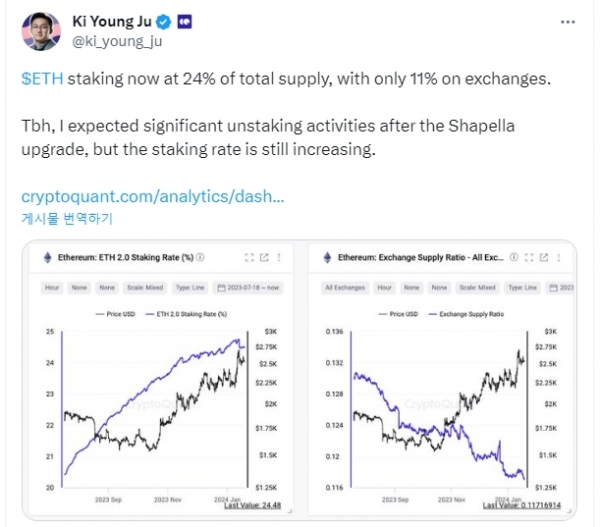Open the tweet's three-dot more menu
600x527 pixels.
(x=567, y=22)
